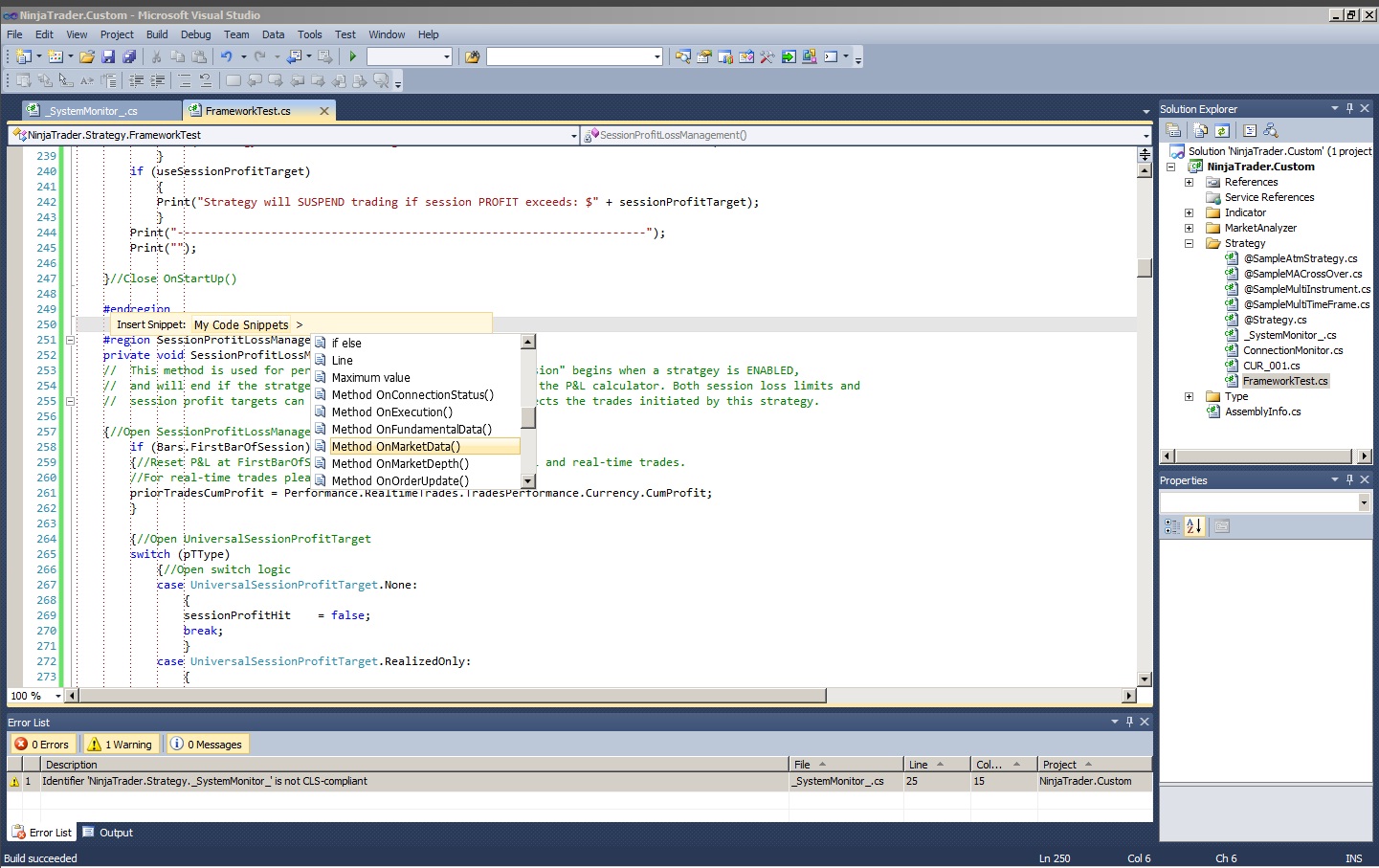Screen dimensions: 1379x868
Task: Click the New Project toolbar icon
Action: click(x=23, y=57)
